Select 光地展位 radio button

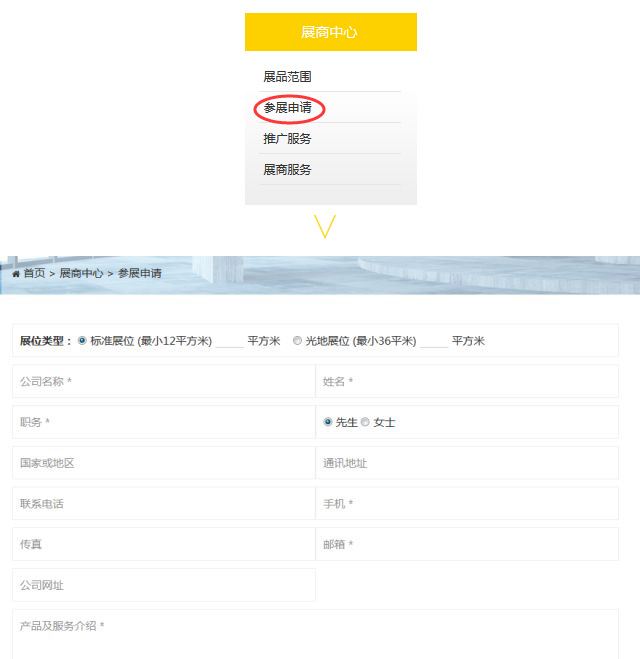tap(297, 340)
